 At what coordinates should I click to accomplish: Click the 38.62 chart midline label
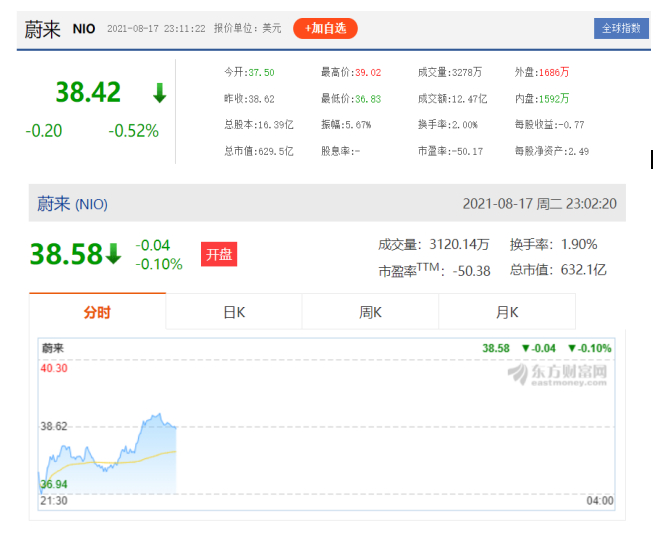pyautogui.click(x=54, y=426)
